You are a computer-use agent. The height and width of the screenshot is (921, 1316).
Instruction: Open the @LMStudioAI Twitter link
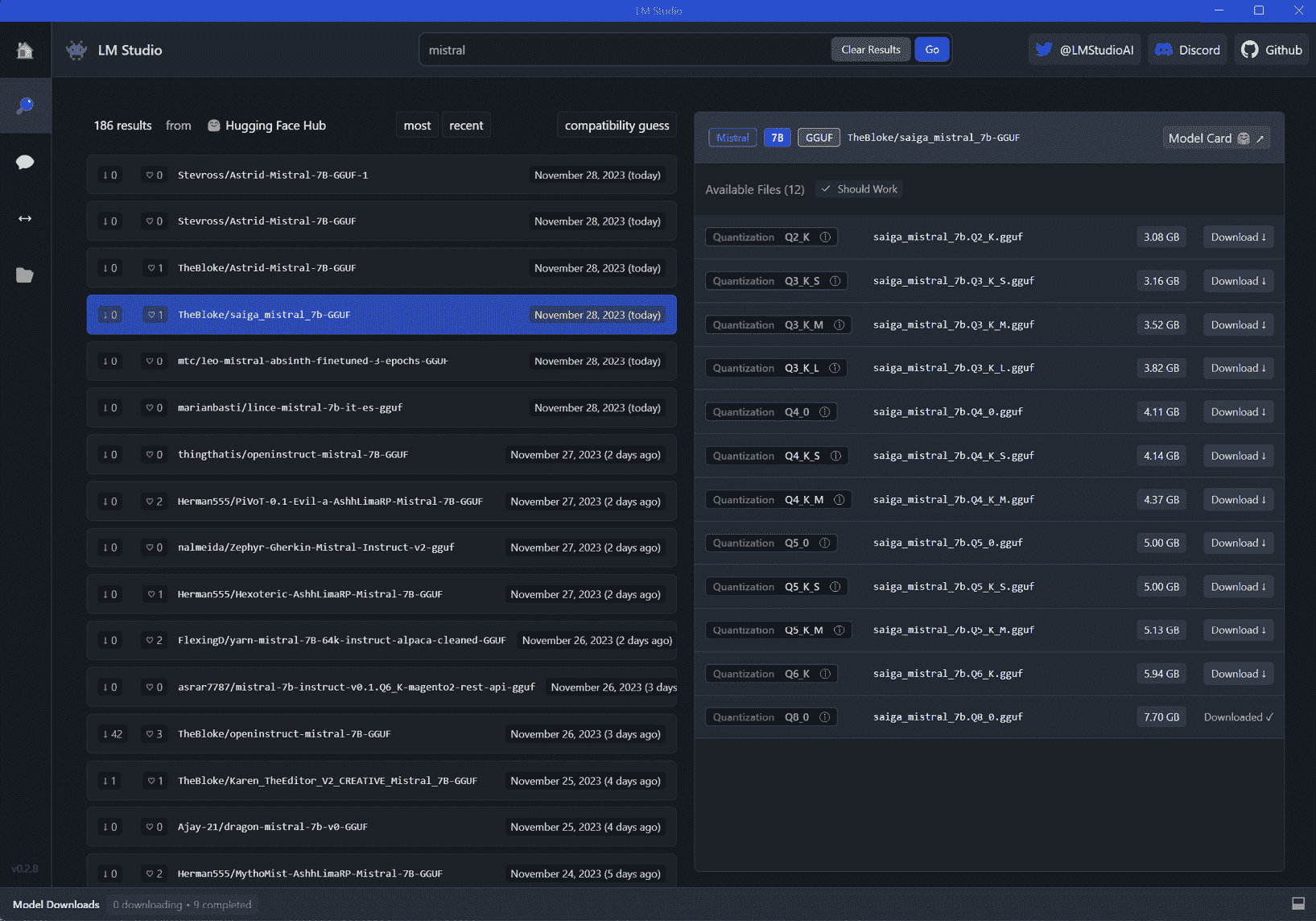point(1084,50)
